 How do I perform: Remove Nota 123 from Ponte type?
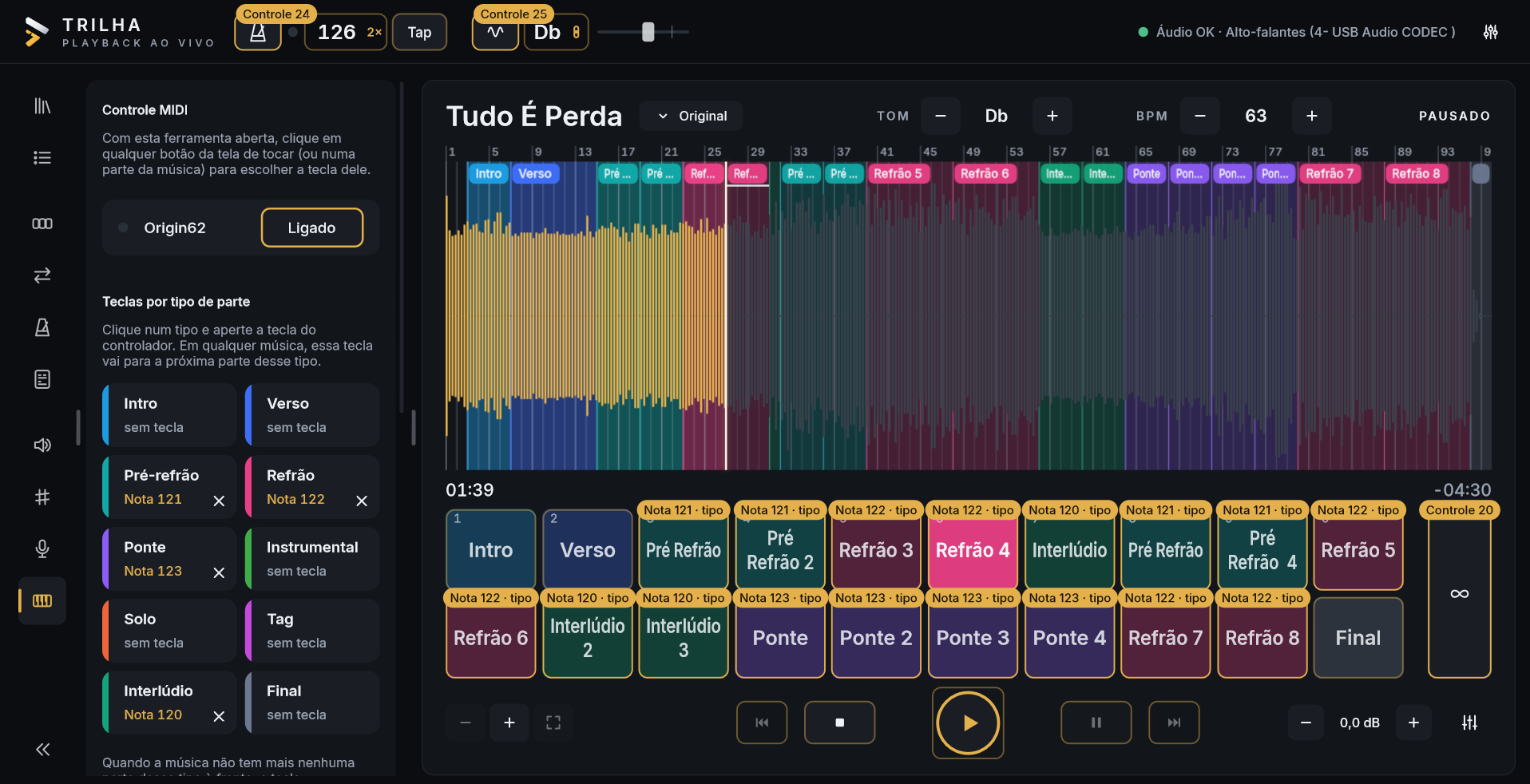[x=219, y=572]
